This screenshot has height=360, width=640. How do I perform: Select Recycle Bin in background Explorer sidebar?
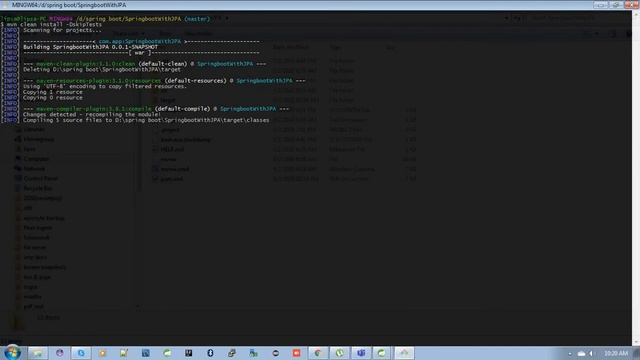tap(38, 189)
